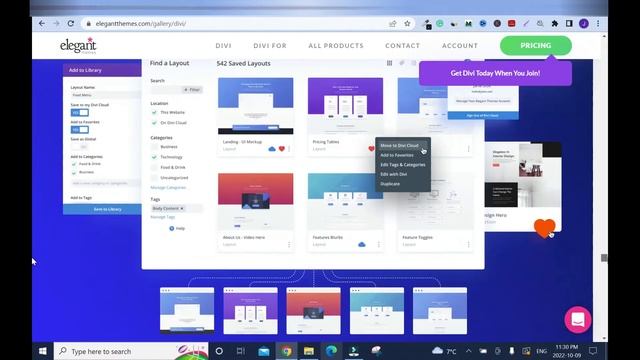Click cloud icon on Features Blurbs card
640x360 pixels.
[362, 244]
